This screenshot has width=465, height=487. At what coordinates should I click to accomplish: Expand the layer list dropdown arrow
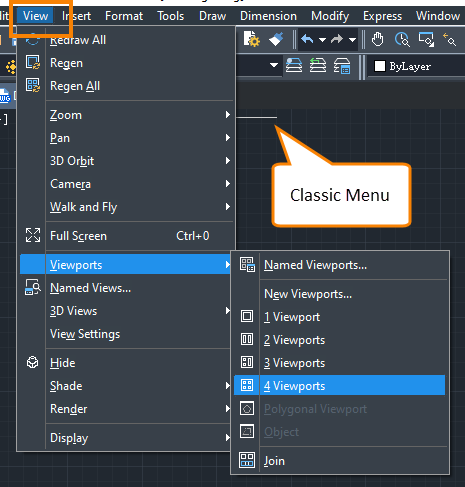point(274,65)
